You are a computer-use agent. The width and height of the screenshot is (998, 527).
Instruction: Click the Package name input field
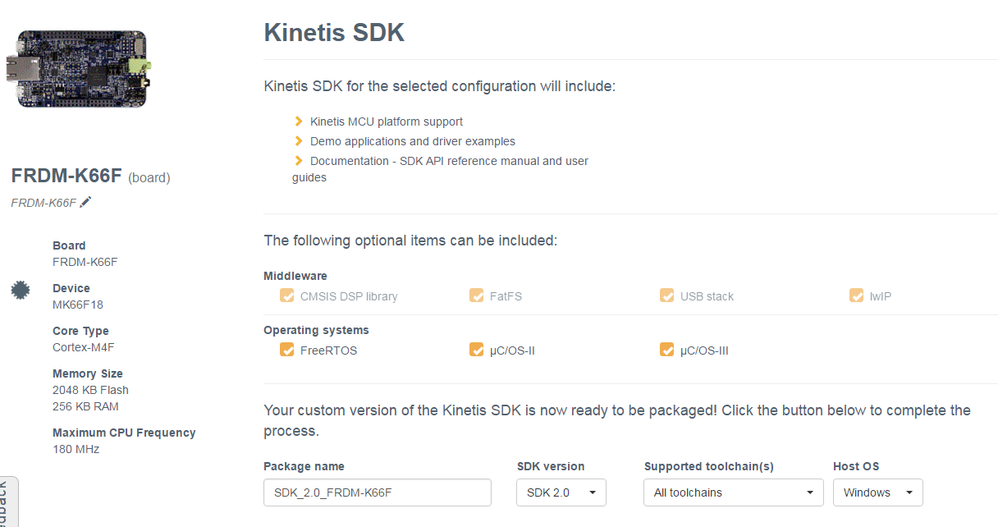(377, 493)
